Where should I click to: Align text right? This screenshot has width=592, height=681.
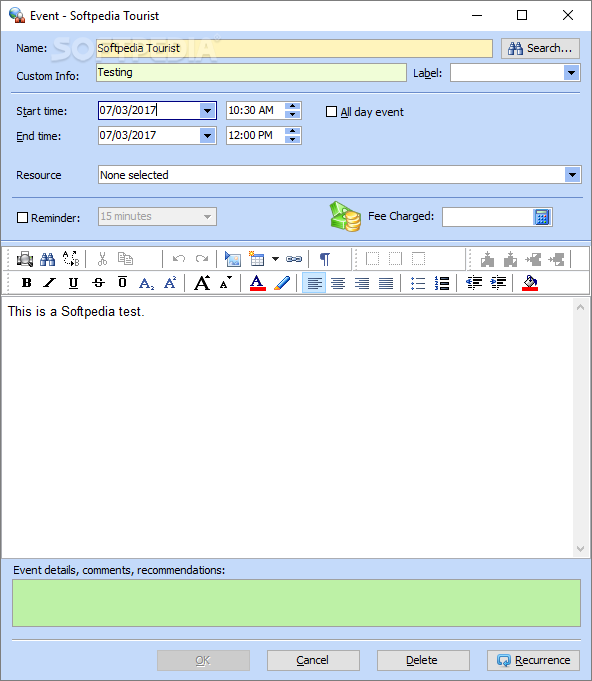[x=362, y=283]
